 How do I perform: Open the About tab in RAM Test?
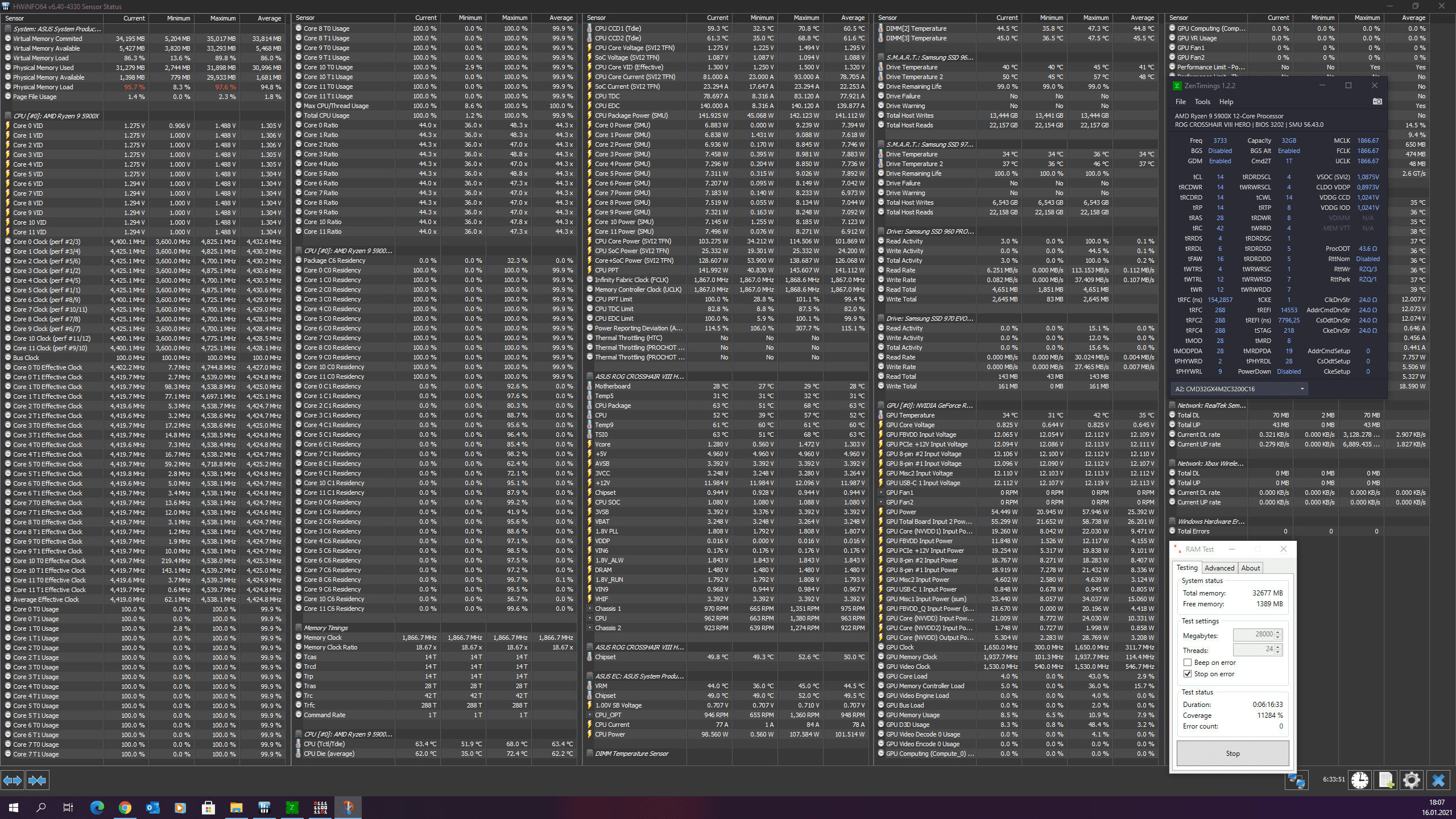click(x=1250, y=568)
